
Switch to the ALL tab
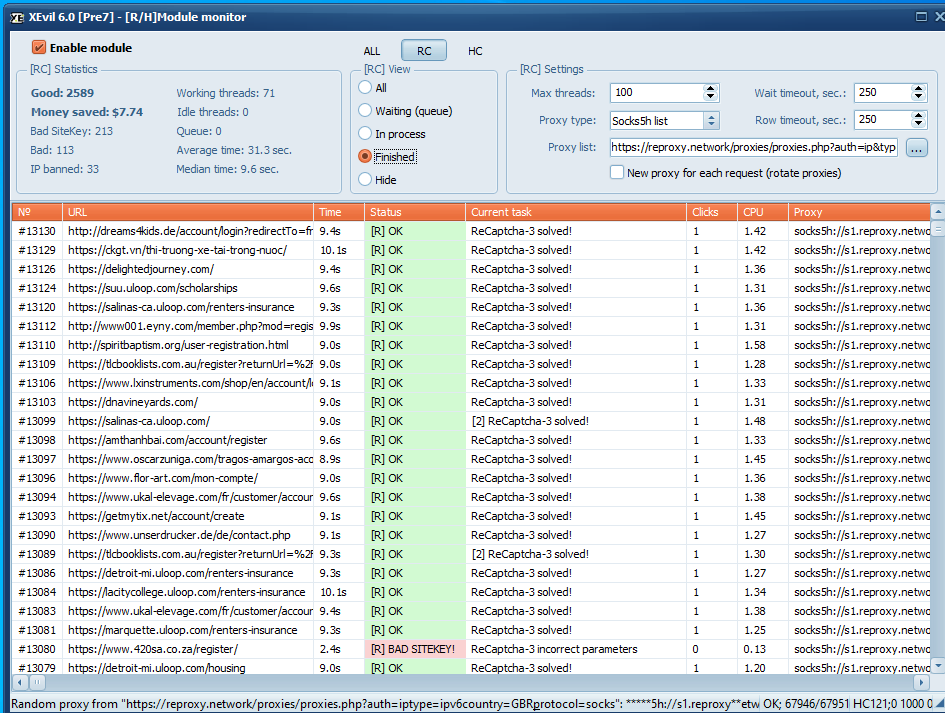pyautogui.click(x=372, y=51)
